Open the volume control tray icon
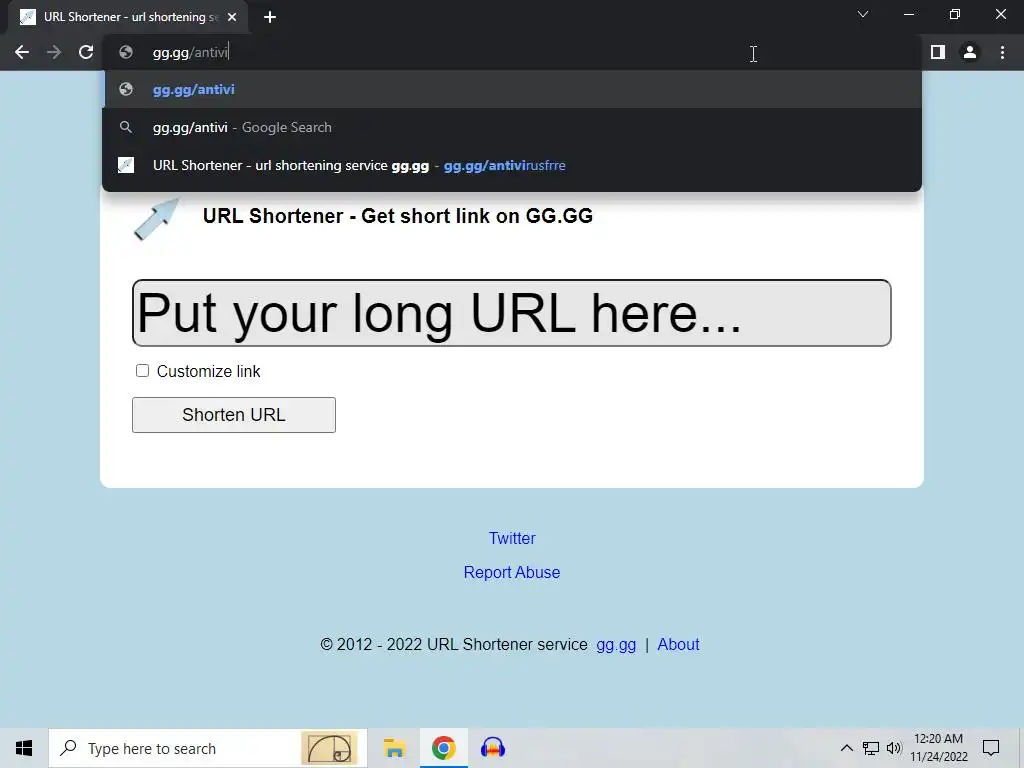The width and height of the screenshot is (1024, 768). pos(894,748)
